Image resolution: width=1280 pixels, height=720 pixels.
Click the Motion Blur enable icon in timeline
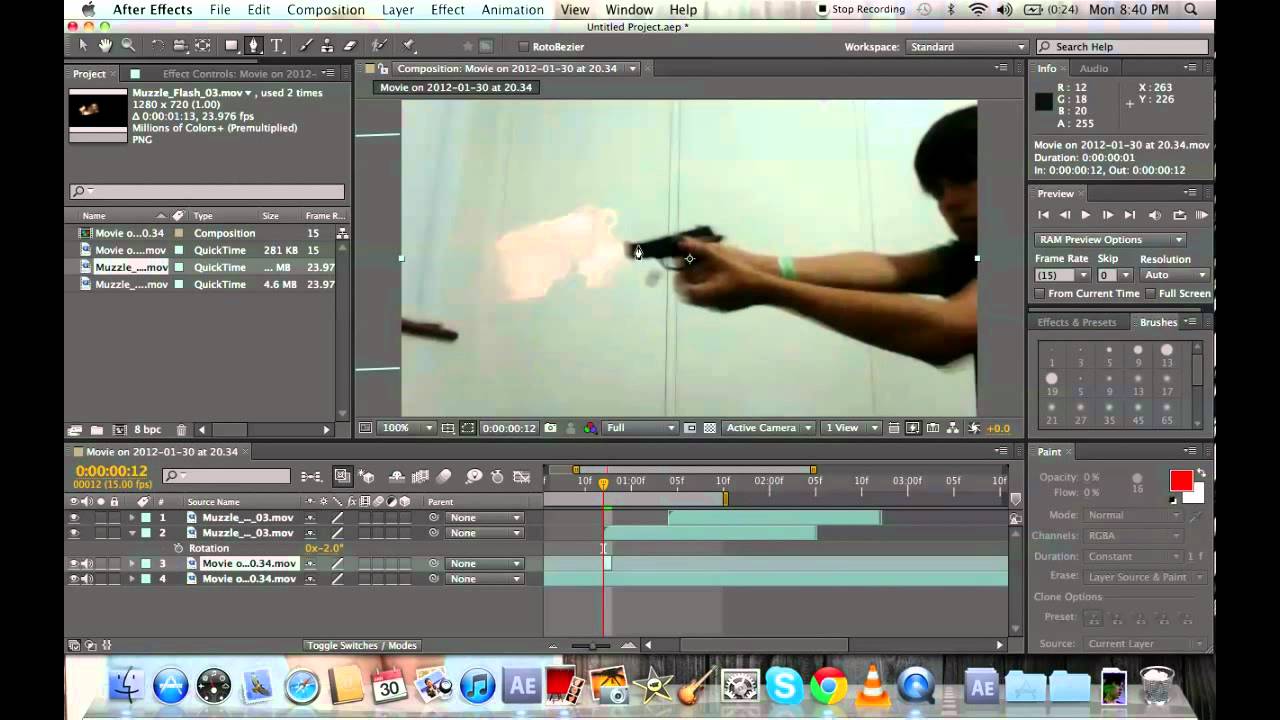coord(444,477)
